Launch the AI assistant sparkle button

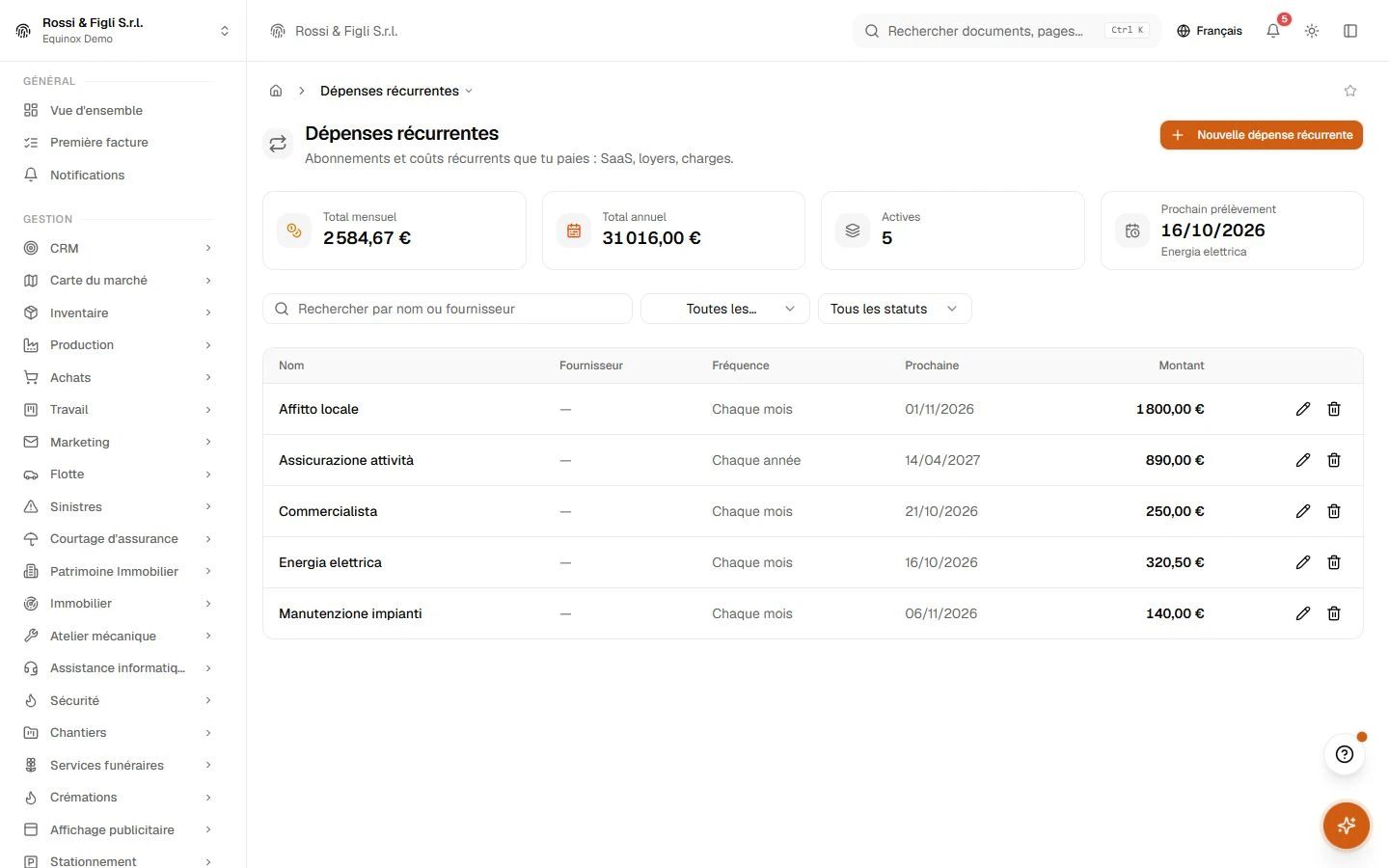coord(1347,826)
